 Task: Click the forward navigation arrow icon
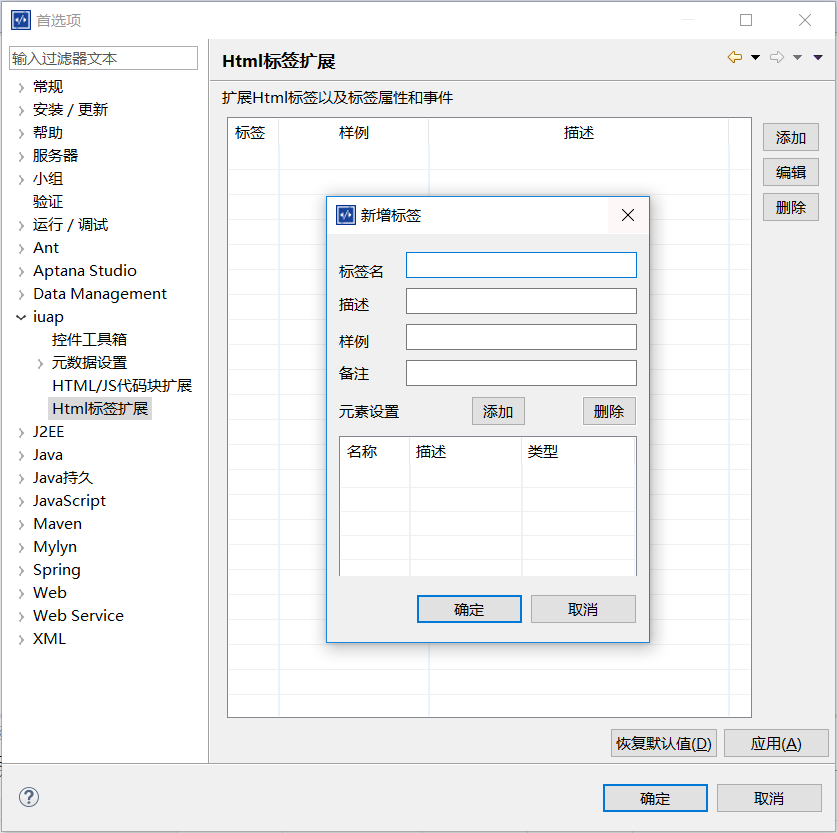click(776, 58)
